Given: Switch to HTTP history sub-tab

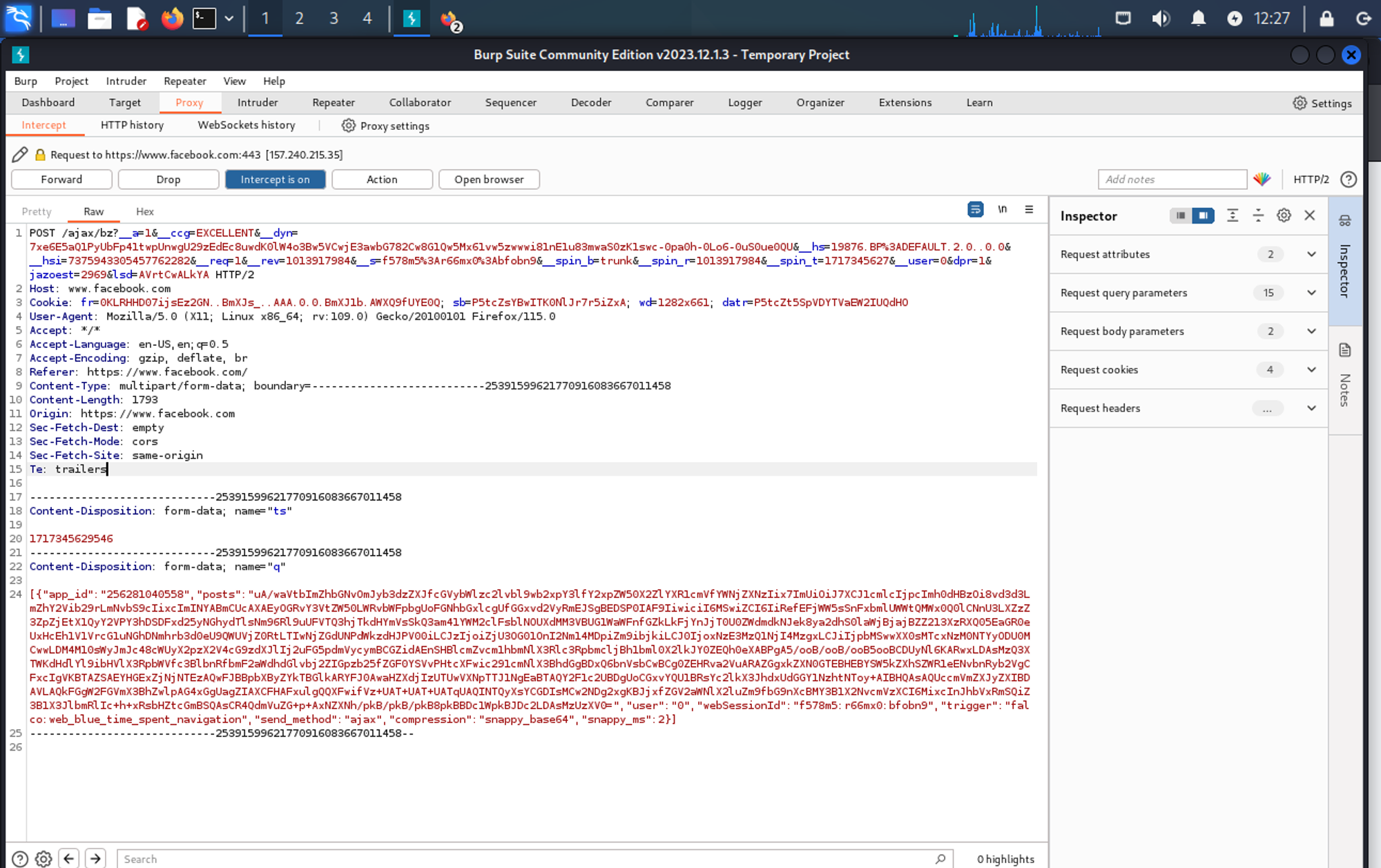Looking at the screenshot, I should pos(133,125).
